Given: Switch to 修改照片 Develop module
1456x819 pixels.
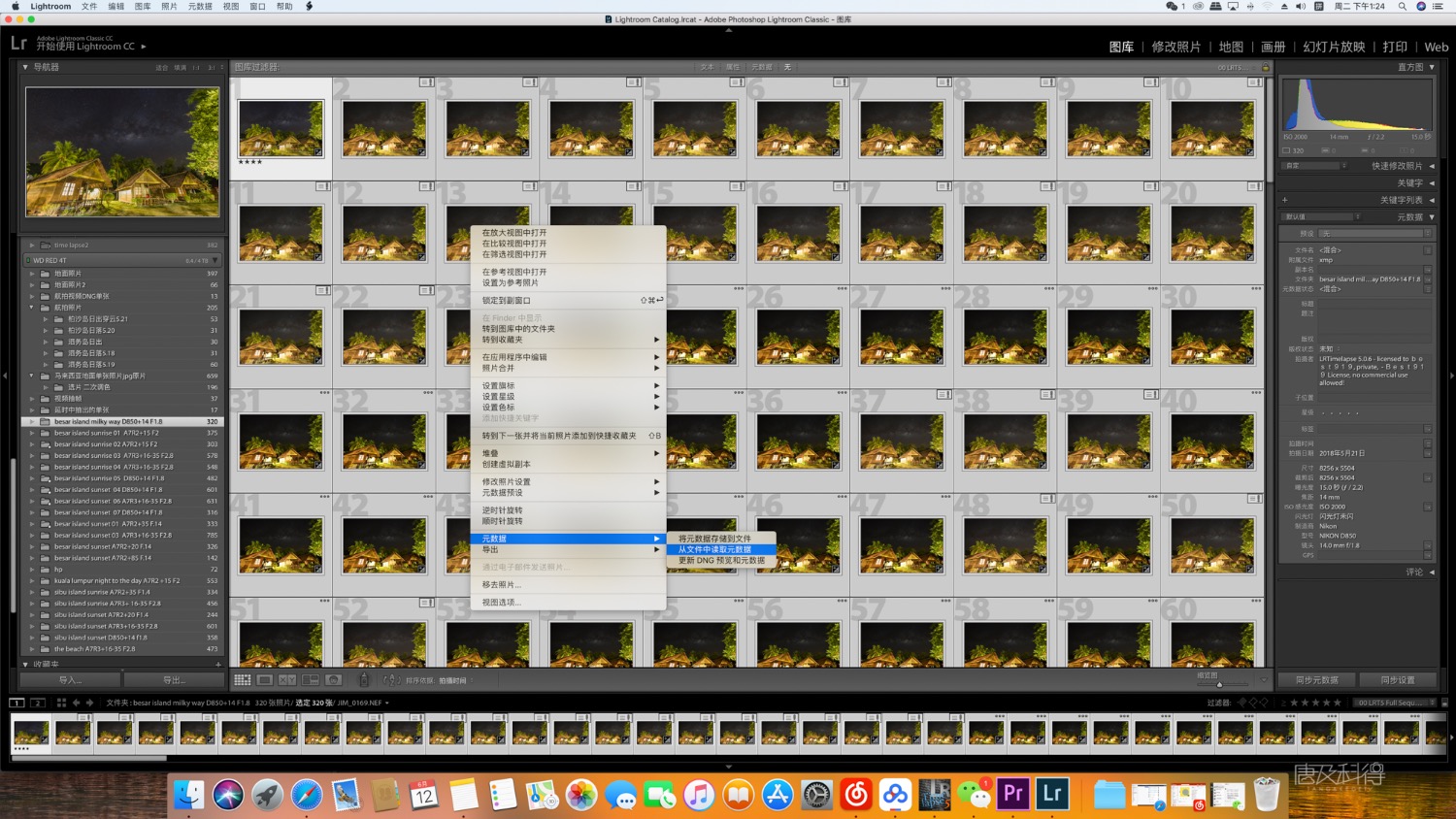Looking at the screenshot, I should click(1175, 47).
